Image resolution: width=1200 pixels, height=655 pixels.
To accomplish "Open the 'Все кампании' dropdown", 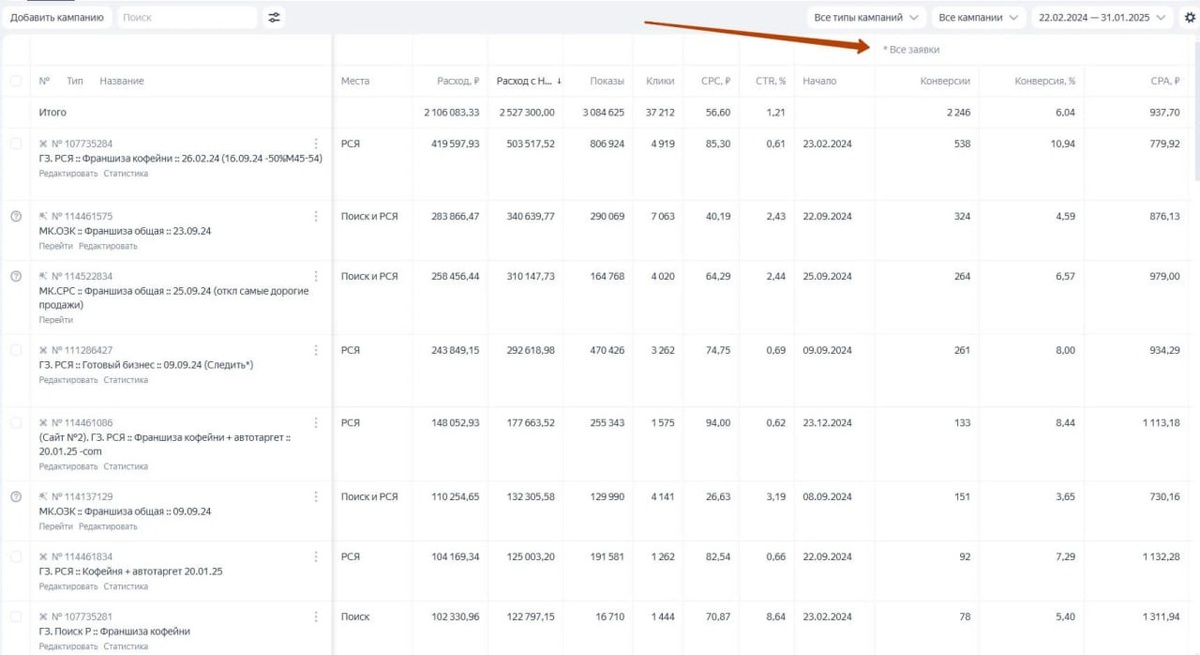I will (x=980, y=17).
